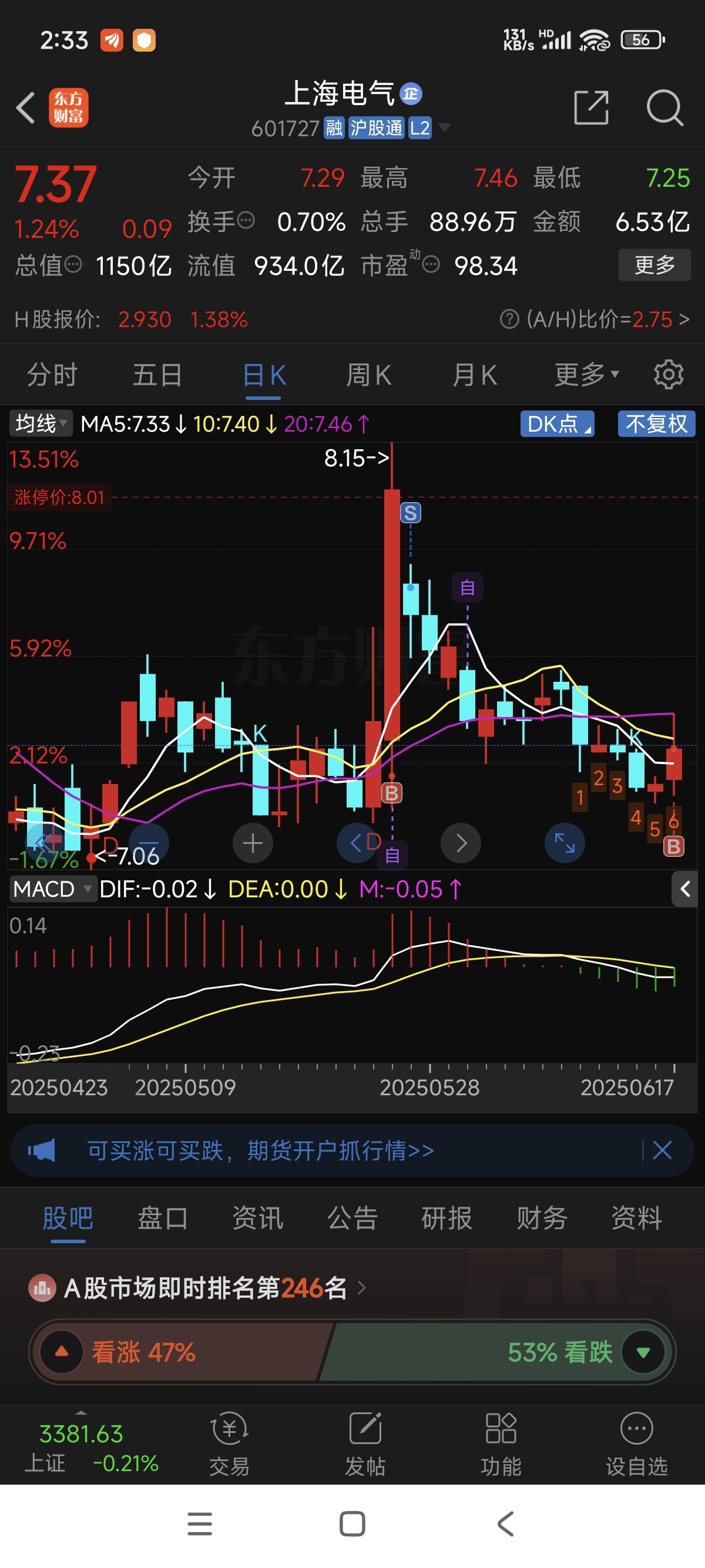Viewport: 705px width, 1568px height.
Task: Change the 不复权 adjustment setting
Action: pyautogui.click(x=656, y=423)
